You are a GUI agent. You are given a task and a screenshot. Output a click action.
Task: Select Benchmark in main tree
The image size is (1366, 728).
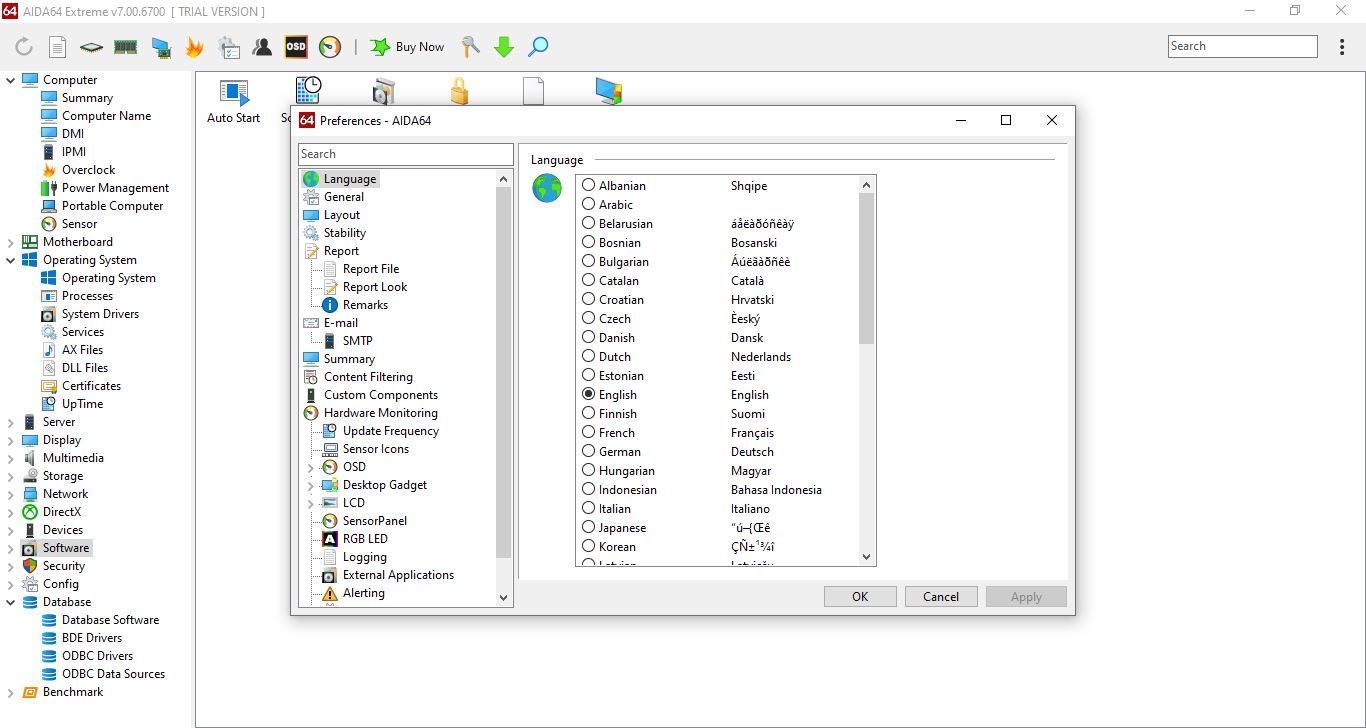point(73,692)
